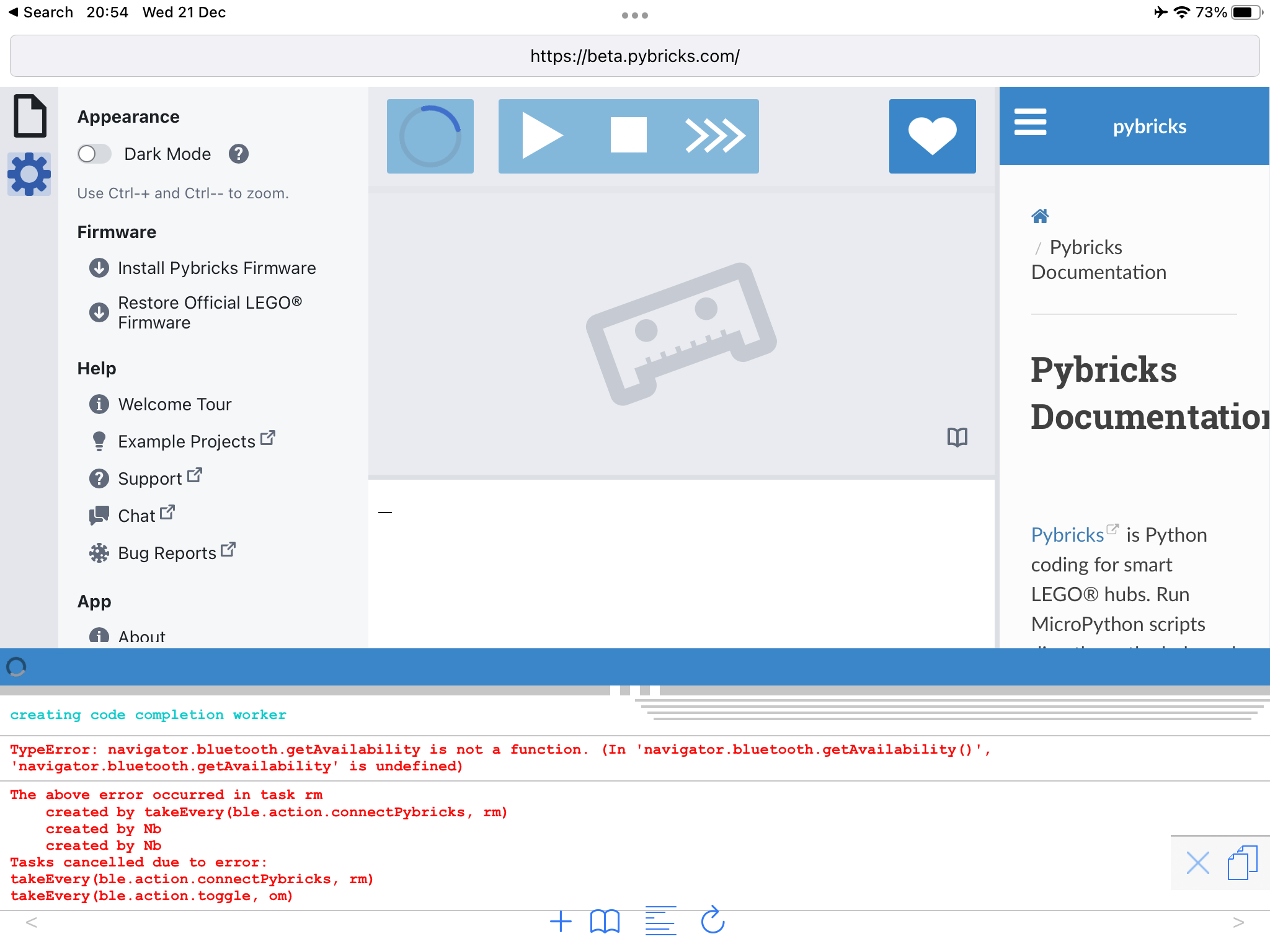Click the loading spinner indicator

[x=430, y=135]
